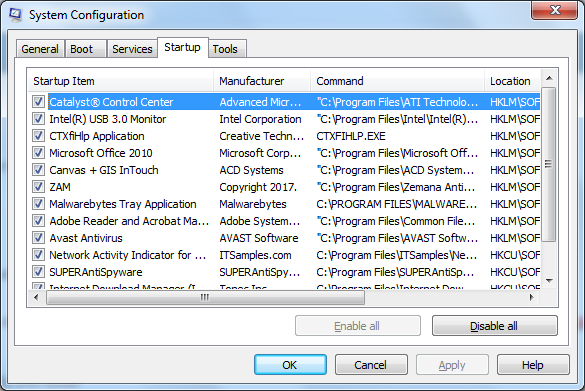The height and width of the screenshot is (391, 585).
Task: Click the Intel Corporation manufacturer cell
Action: [x=260, y=119]
